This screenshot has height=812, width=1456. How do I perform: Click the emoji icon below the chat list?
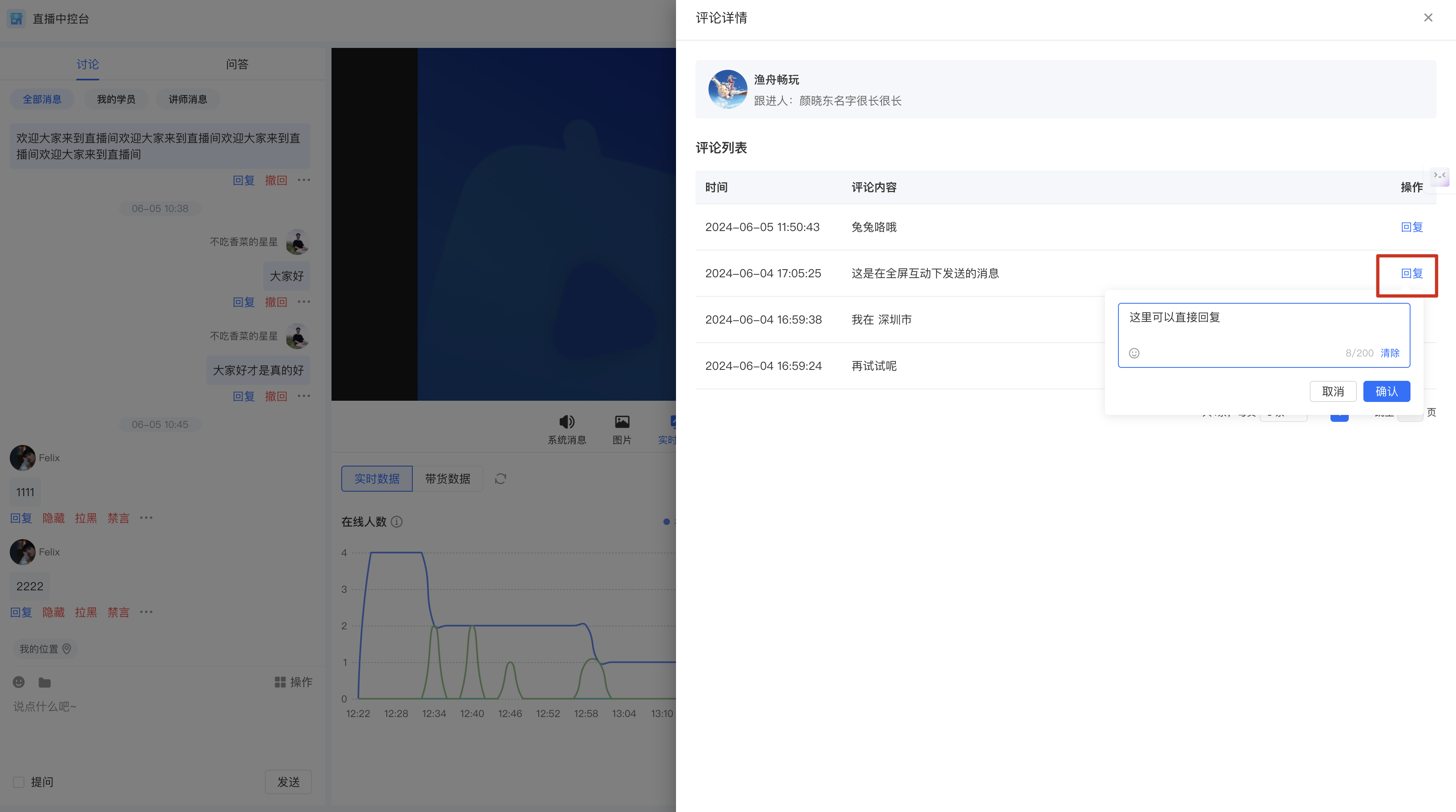coord(19,682)
